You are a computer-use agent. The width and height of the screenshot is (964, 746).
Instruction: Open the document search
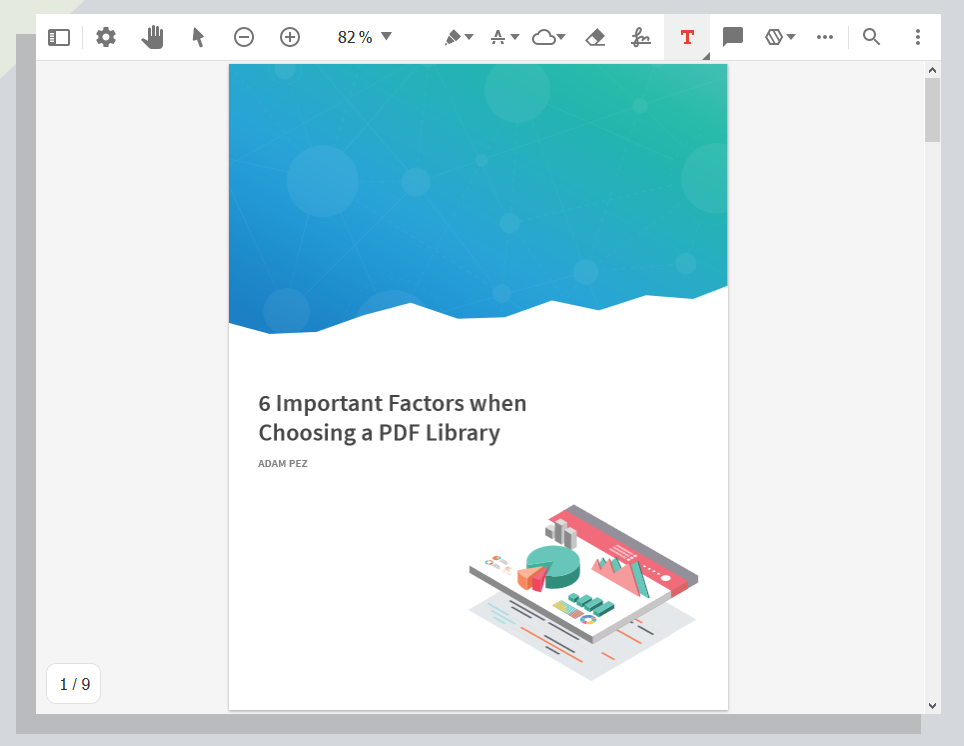[x=871, y=37]
